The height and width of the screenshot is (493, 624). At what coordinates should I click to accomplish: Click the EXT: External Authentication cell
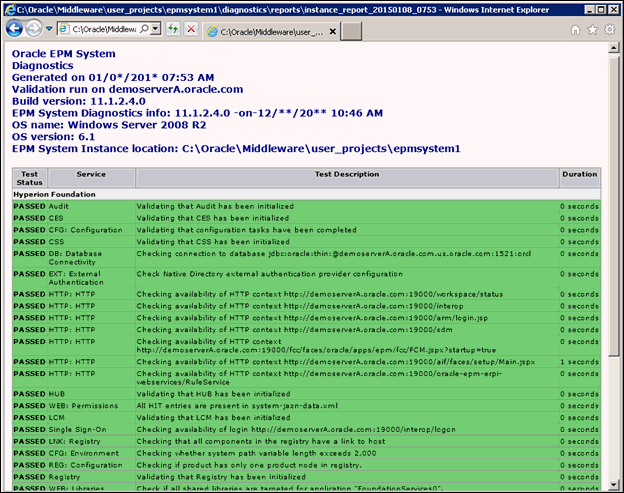tap(91, 278)
